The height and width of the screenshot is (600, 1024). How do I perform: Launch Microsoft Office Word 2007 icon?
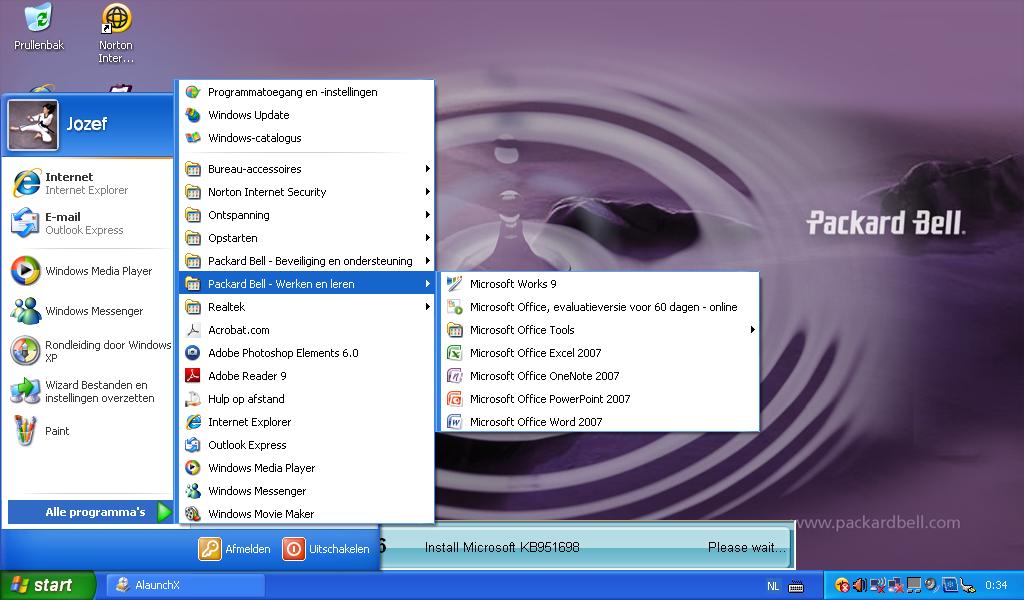454,422
